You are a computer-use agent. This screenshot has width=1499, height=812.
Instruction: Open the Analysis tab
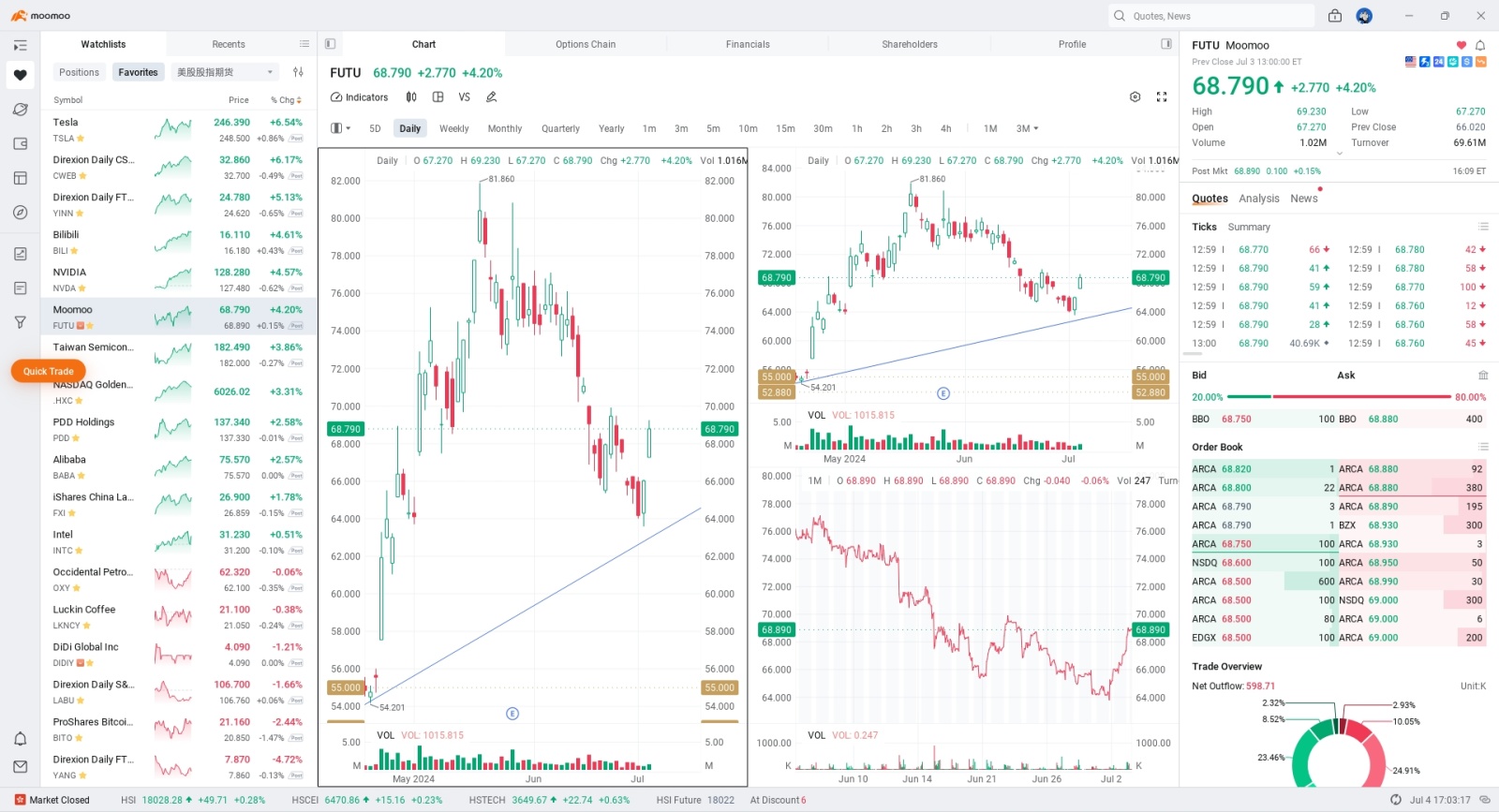coord(1259,199)
